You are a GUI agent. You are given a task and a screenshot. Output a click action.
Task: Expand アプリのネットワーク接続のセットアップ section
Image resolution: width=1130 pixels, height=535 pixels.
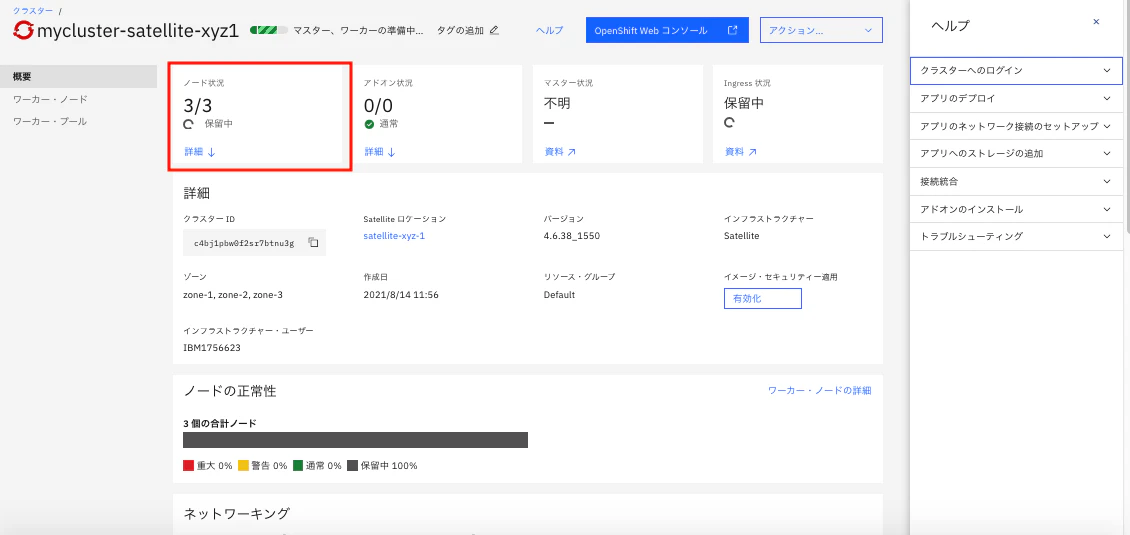pyautogui.click(x=1016, y=126)
